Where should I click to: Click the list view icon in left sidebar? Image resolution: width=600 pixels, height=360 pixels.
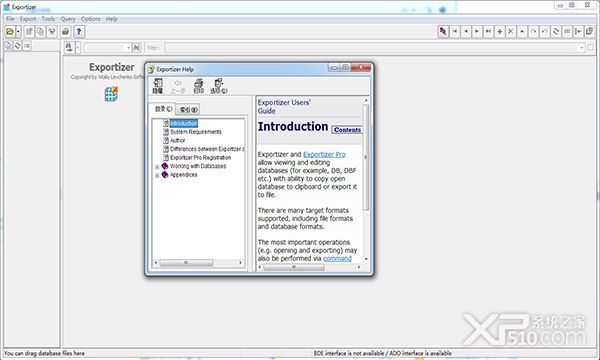coord(27,46)
